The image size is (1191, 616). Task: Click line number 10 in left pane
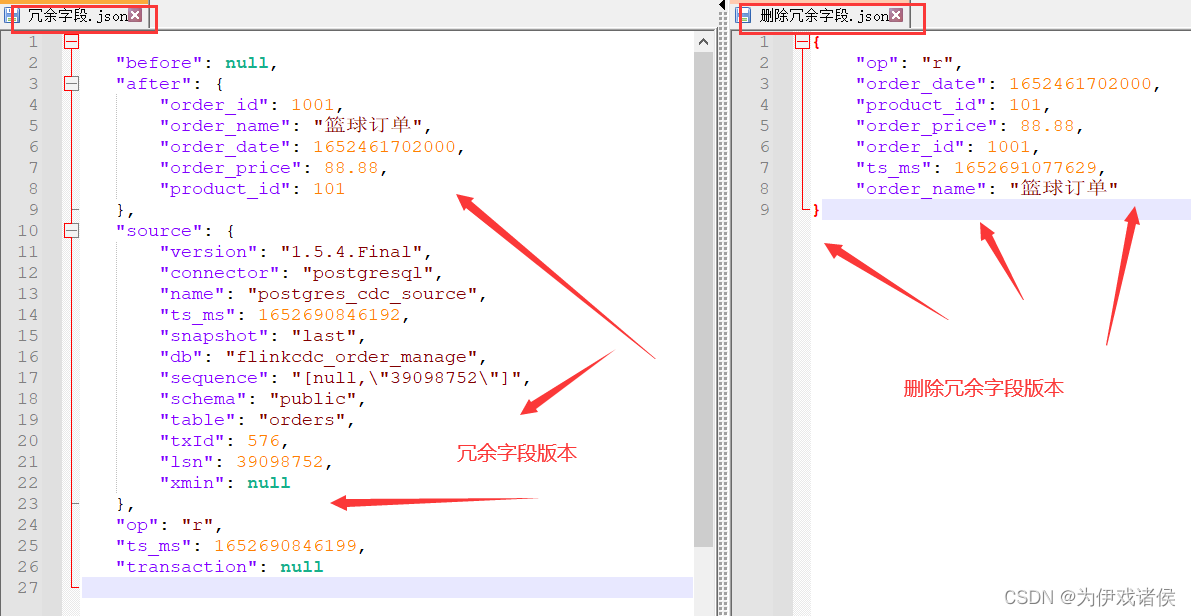pos(28,230)
